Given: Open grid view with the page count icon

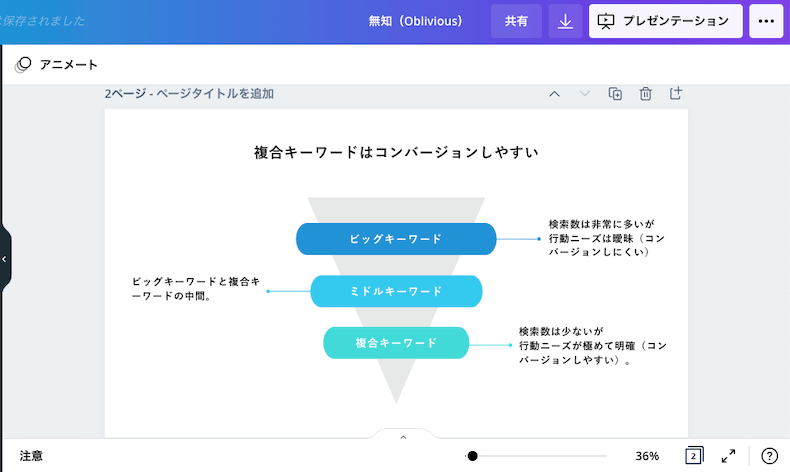Looking at the screenshot, I should [694, 456].
